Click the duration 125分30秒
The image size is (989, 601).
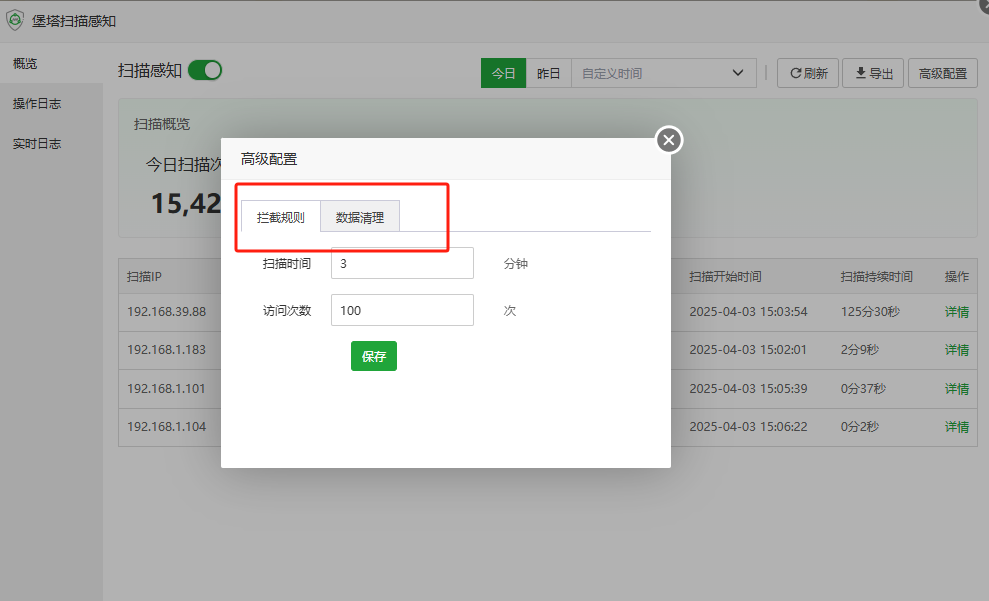coord(870,312)
